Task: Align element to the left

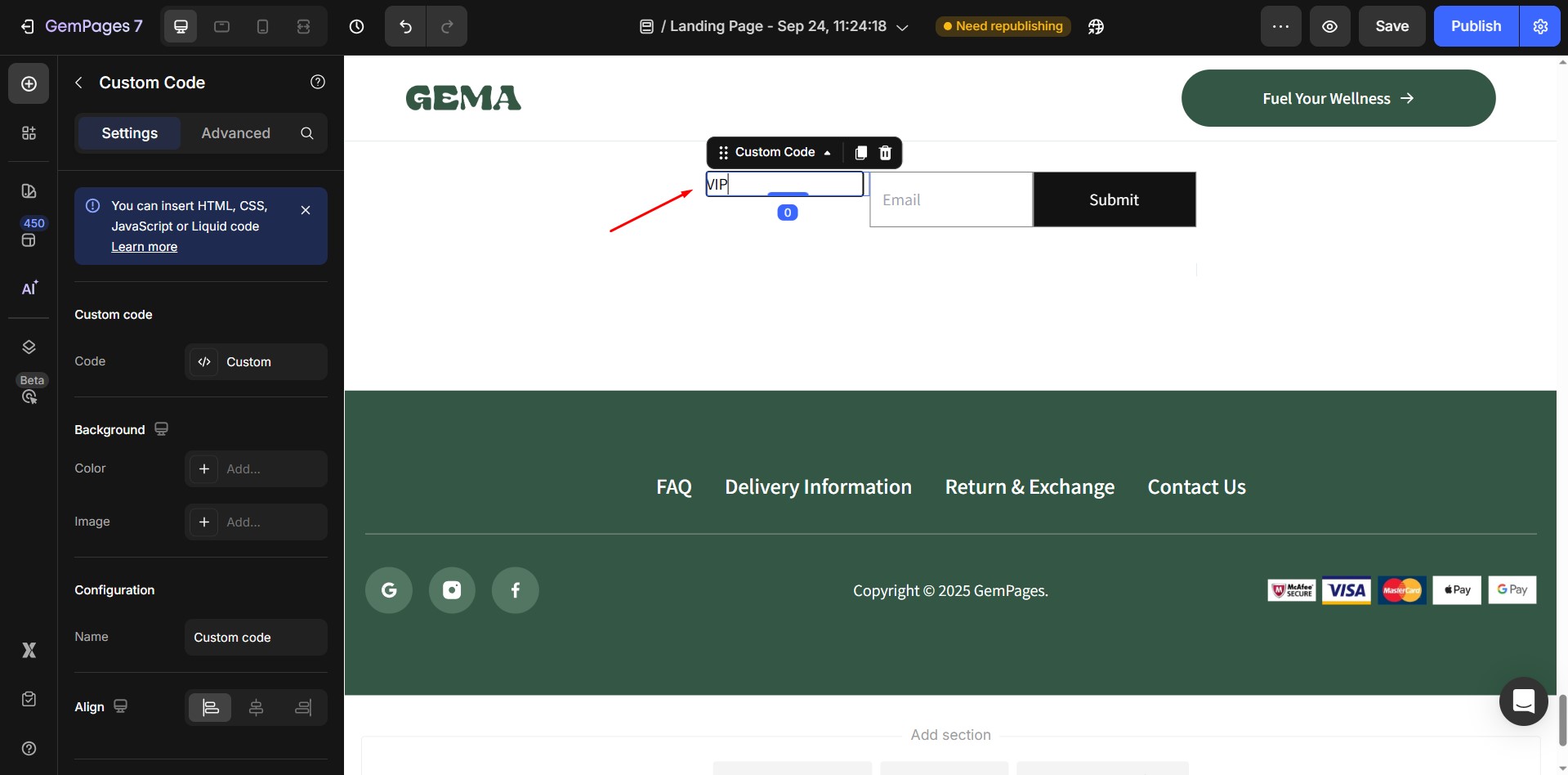Action: tap(210, 707)
